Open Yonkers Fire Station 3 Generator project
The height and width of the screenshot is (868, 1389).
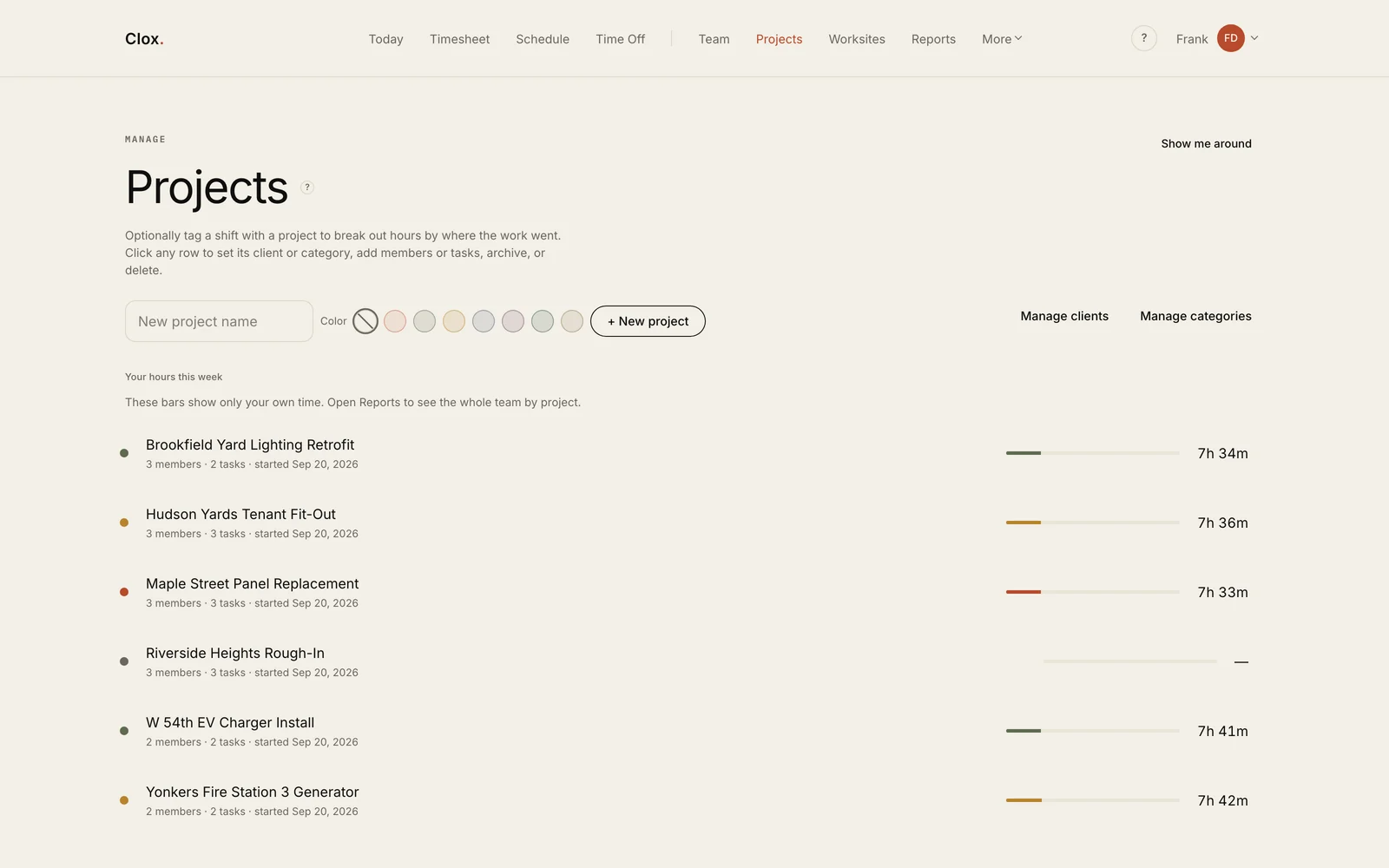686,800
